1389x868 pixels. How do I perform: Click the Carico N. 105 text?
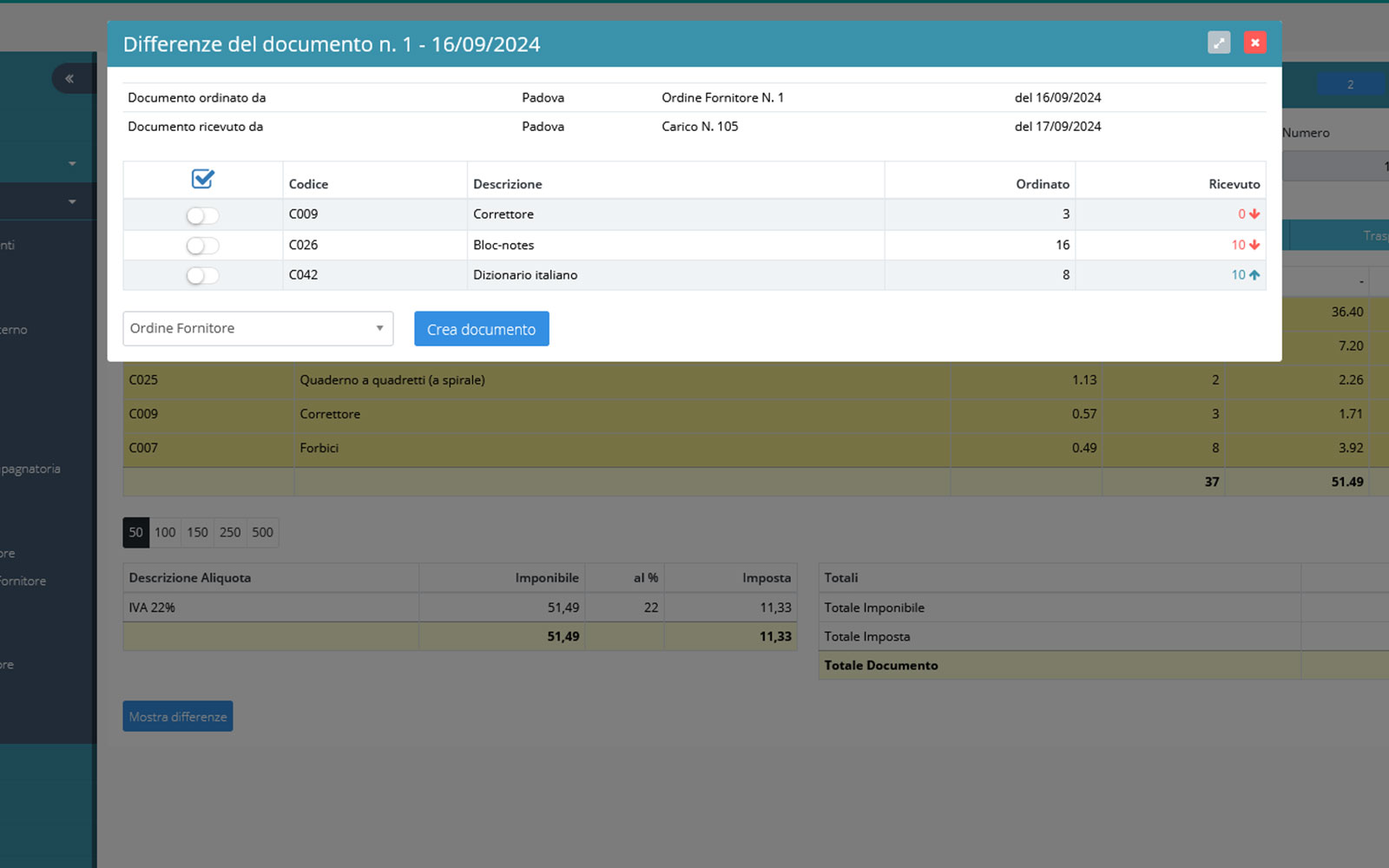pos(700,126)
